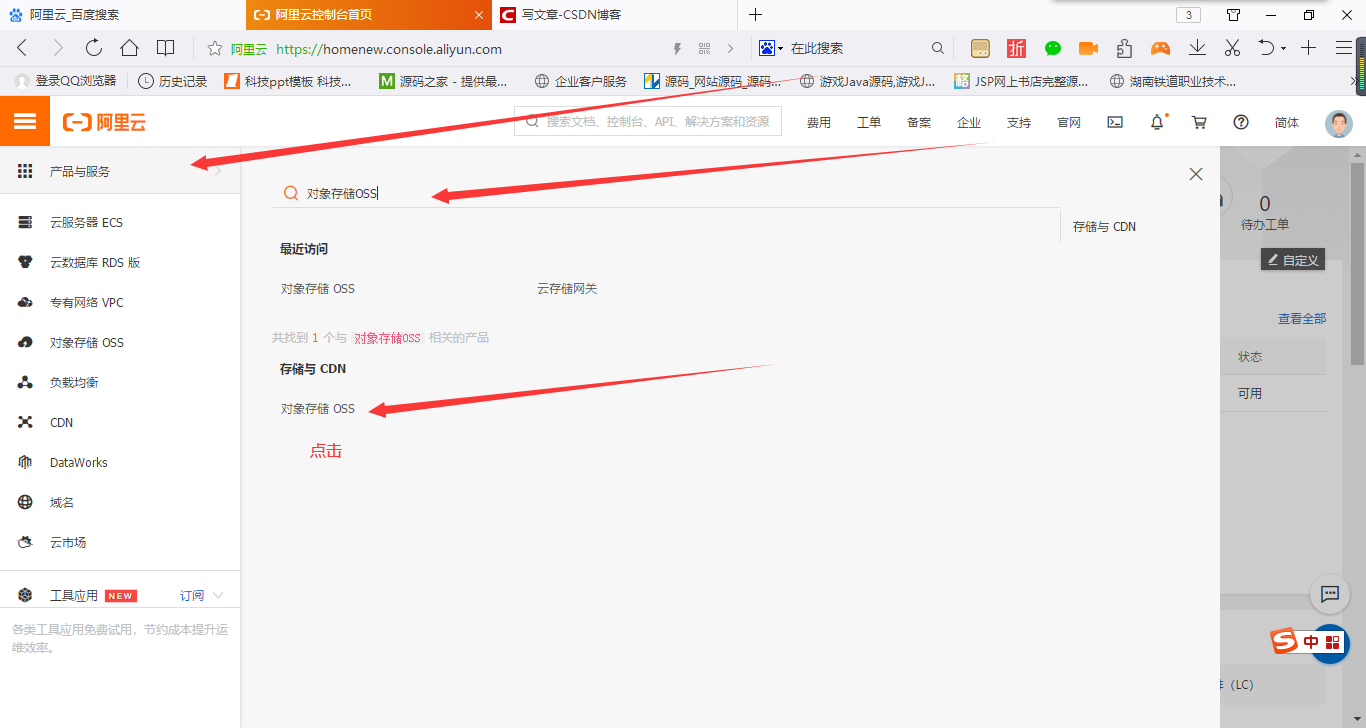The height and width of the screenshot is (728, 1366).
Task: Open the help question mark icon
Action: [x=1241, y=122]
